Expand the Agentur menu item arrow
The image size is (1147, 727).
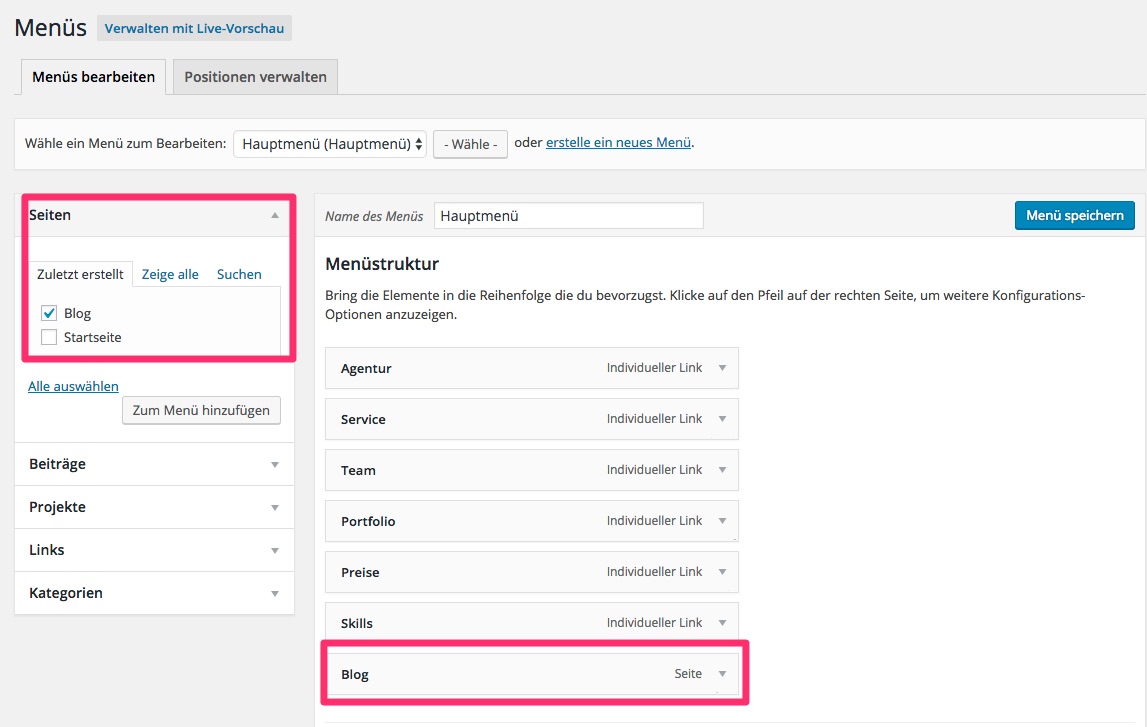(722, 368)
